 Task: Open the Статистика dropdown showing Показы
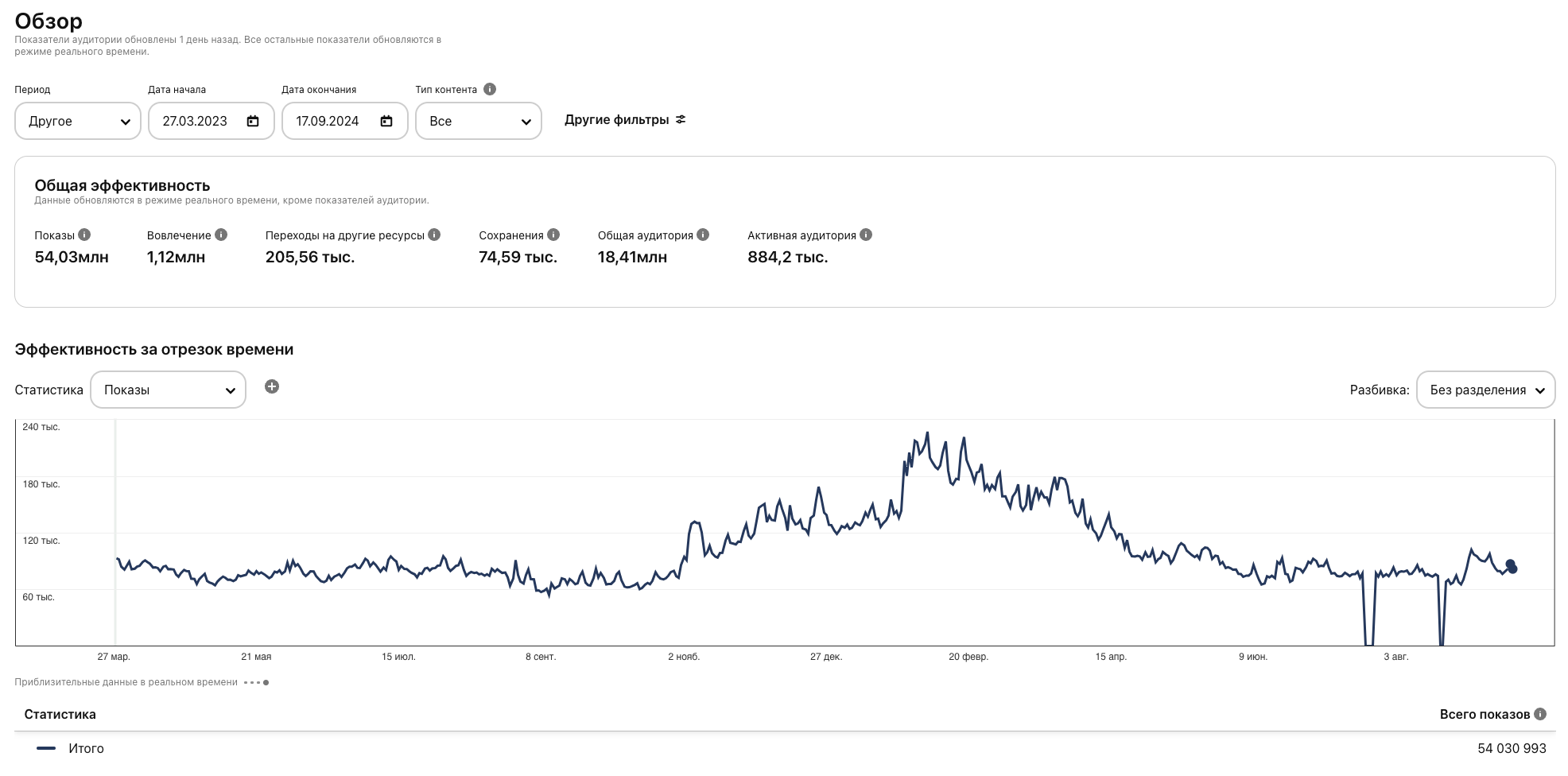(x=168, y=390)
